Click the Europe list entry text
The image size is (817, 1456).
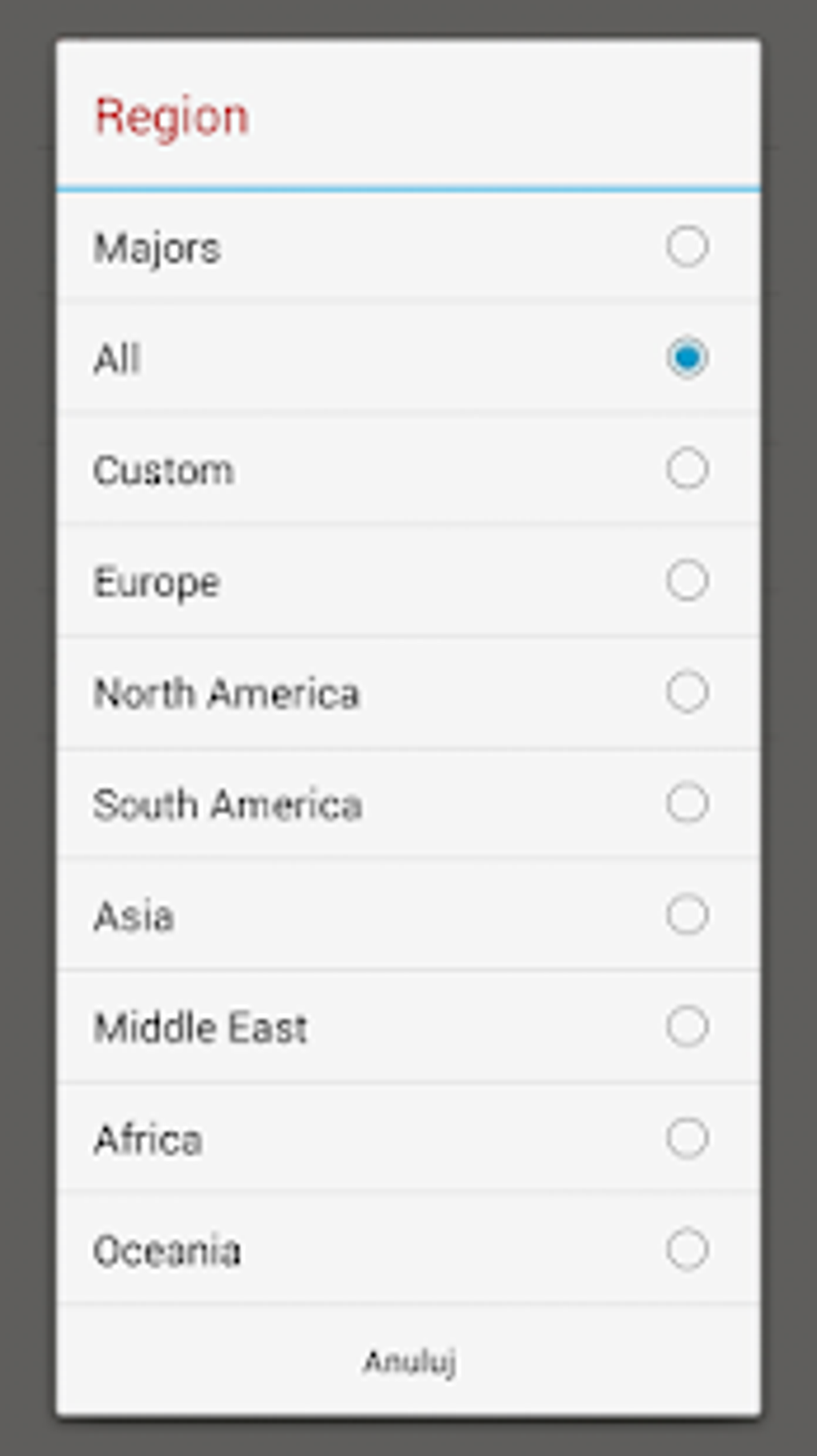(x=157, y=583)
